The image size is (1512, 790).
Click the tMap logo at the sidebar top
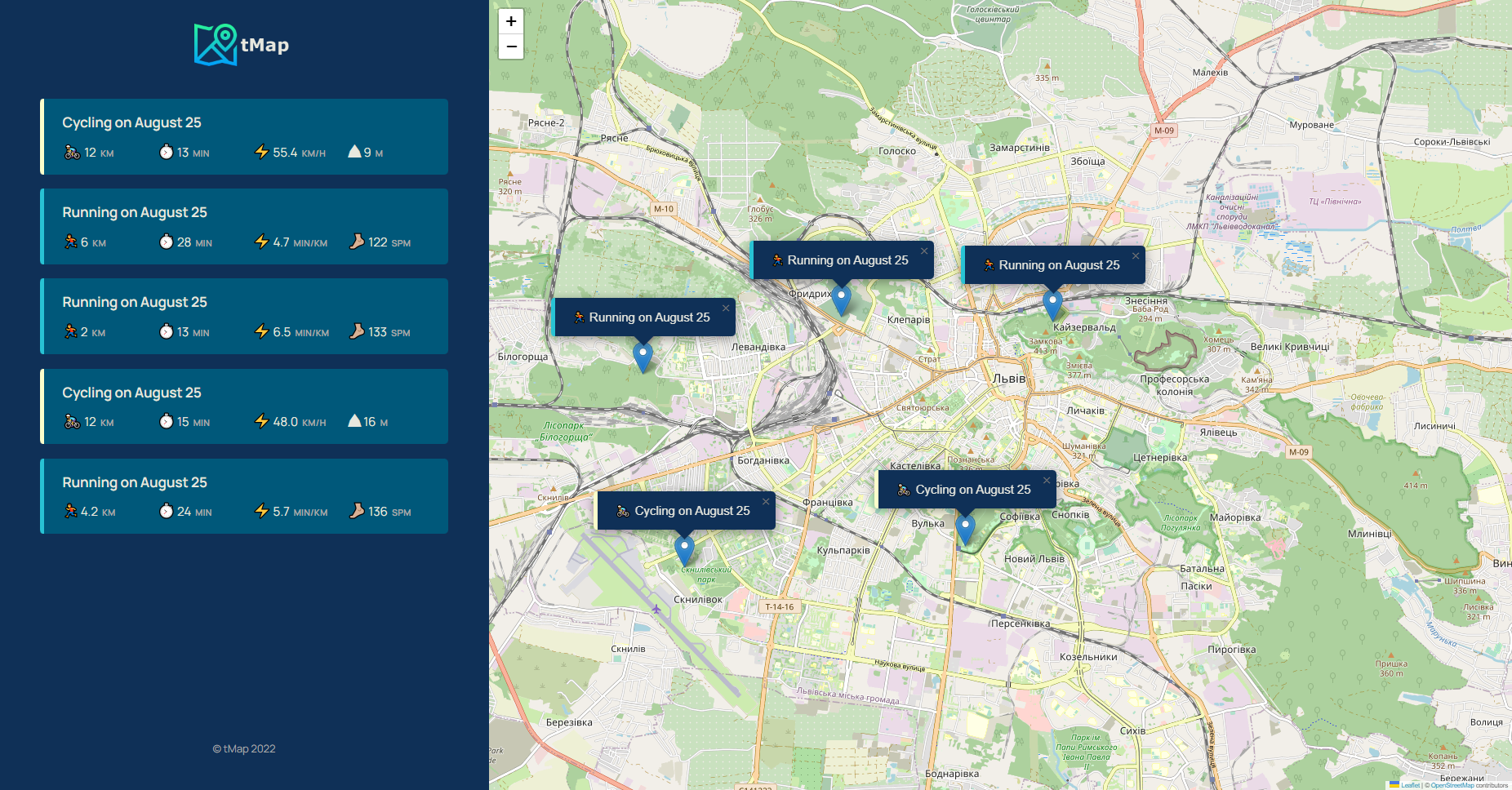pos(242,43)
